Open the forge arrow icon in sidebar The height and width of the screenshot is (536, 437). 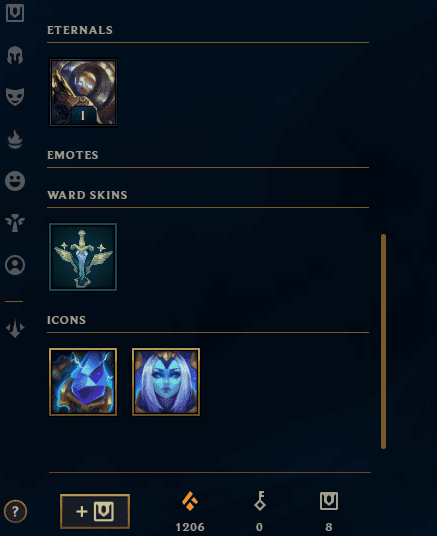tap(15, 328)
